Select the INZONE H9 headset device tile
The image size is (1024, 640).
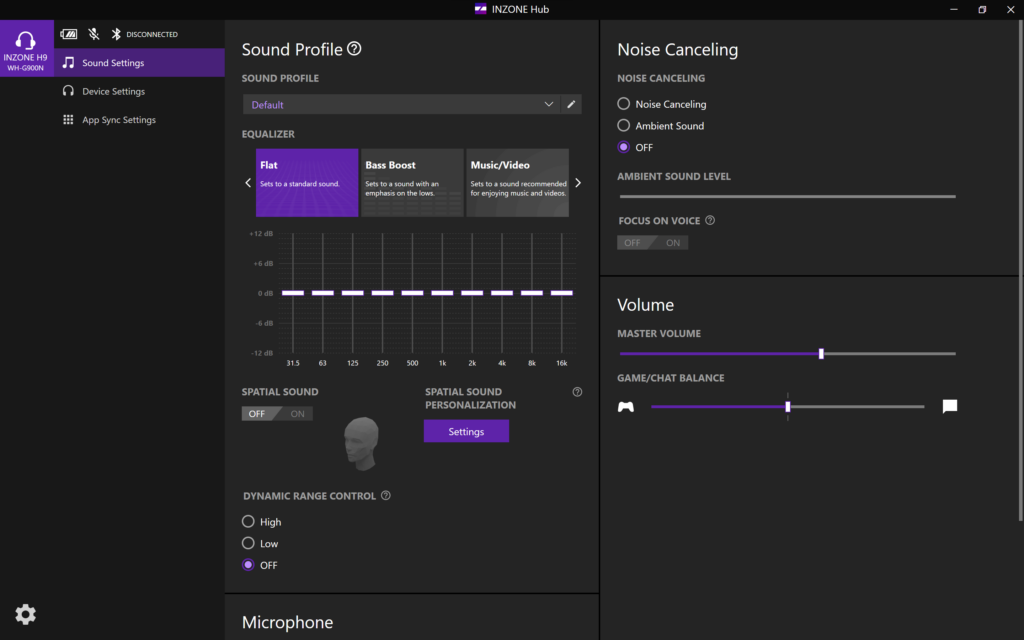pyautogui.click(x=27, y=48)
